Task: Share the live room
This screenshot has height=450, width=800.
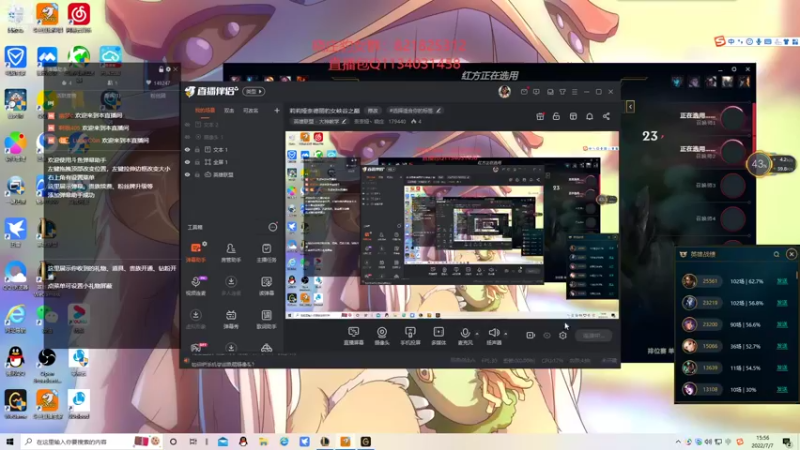Action: tap(606, 116)
